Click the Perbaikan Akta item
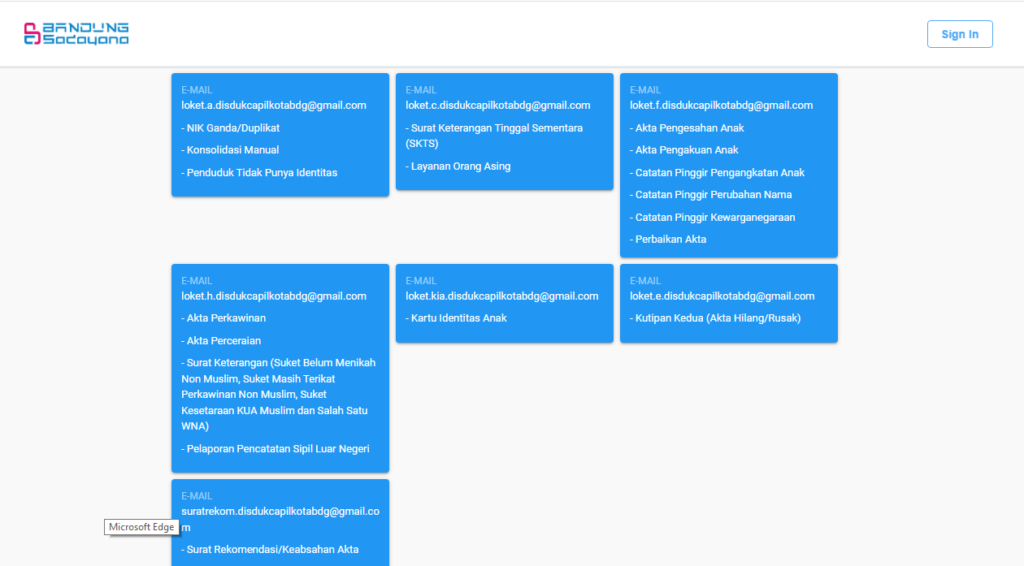This screenshot has height=566, width=1024. pos(668,239)
